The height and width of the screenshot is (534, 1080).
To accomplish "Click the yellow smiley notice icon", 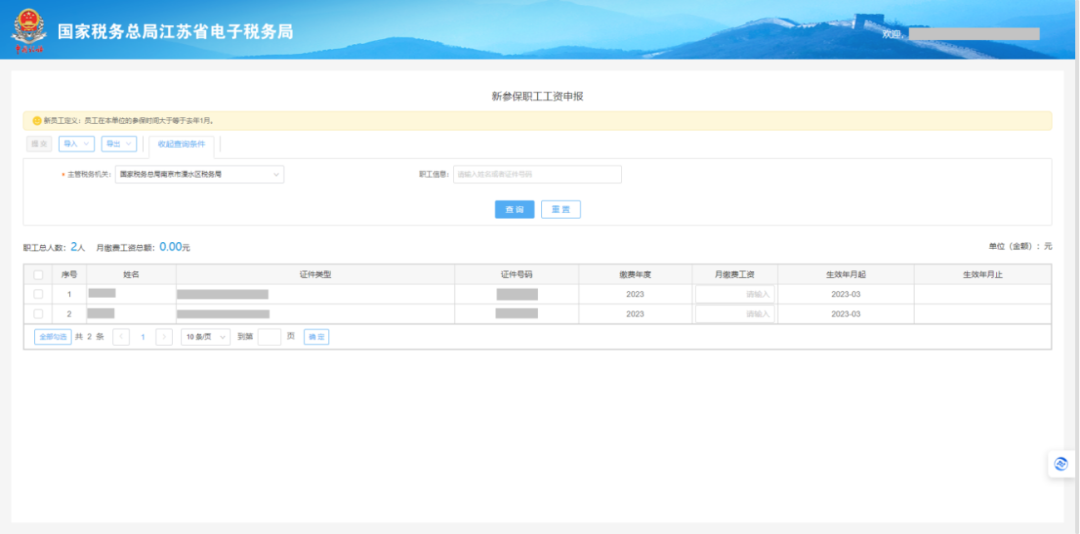I will [x=37, y=121].
